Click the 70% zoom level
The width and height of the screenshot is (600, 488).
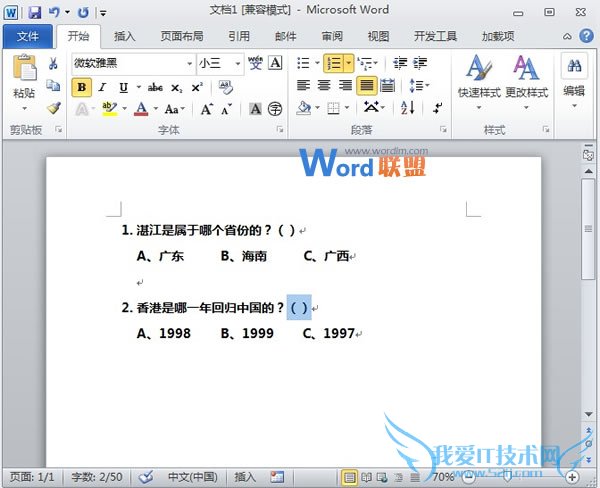coord(443,477)
